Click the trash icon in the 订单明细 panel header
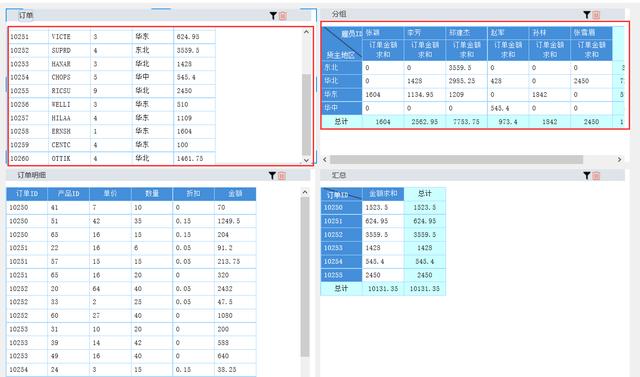Screen dimensions: 640x377 [282, 175]
